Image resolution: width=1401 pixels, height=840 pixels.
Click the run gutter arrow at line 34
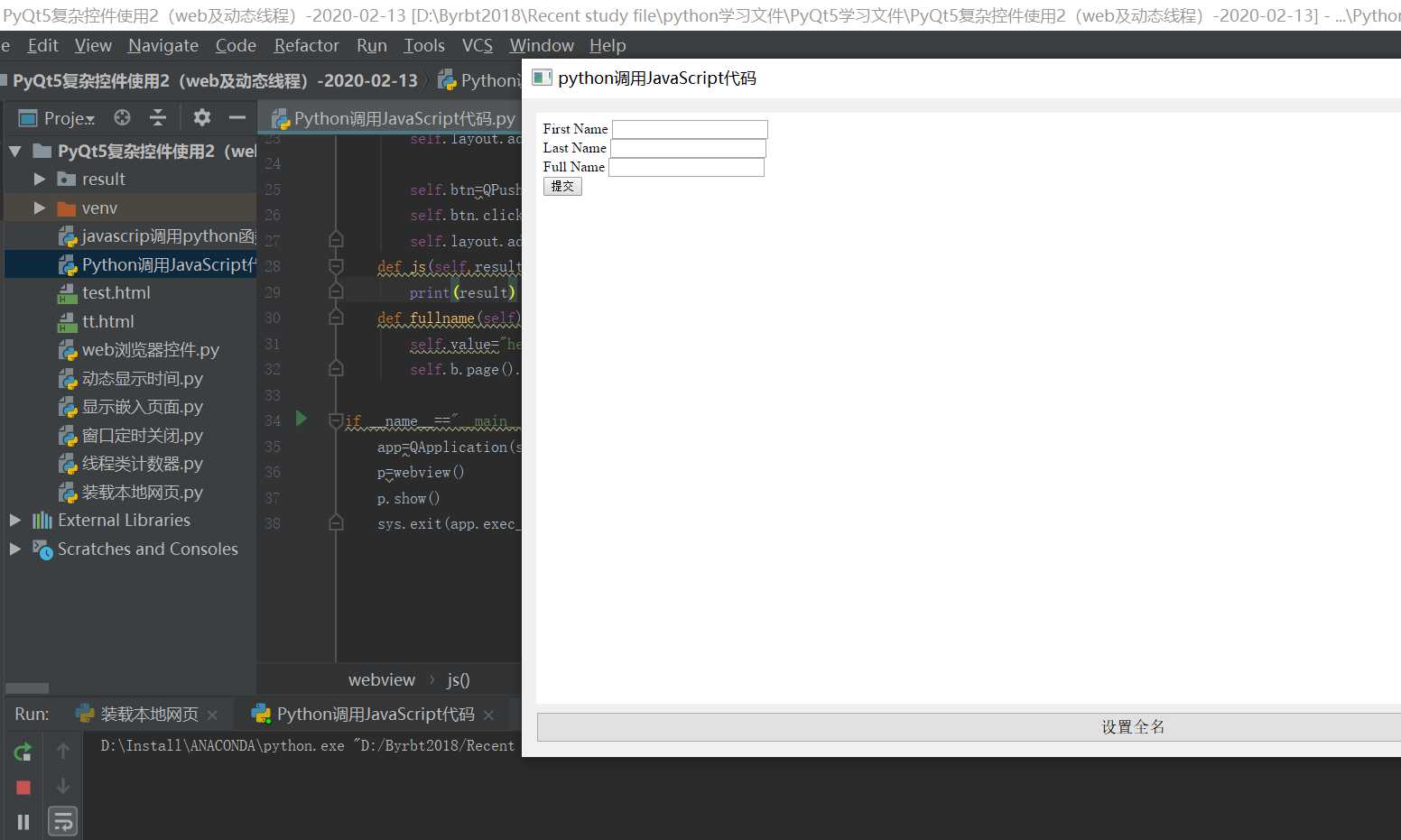[302, 419]
